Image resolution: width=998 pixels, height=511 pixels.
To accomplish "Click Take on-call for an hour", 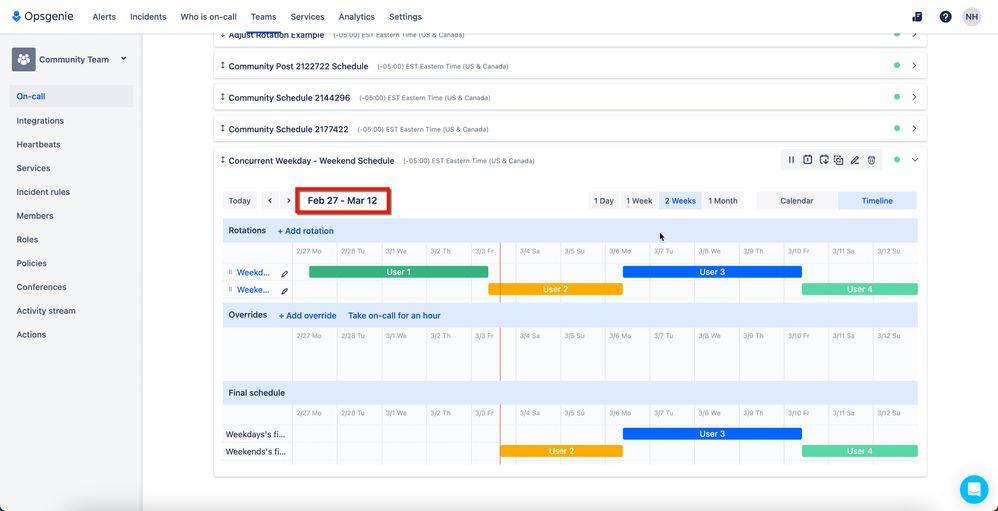I will pos(394,316).
